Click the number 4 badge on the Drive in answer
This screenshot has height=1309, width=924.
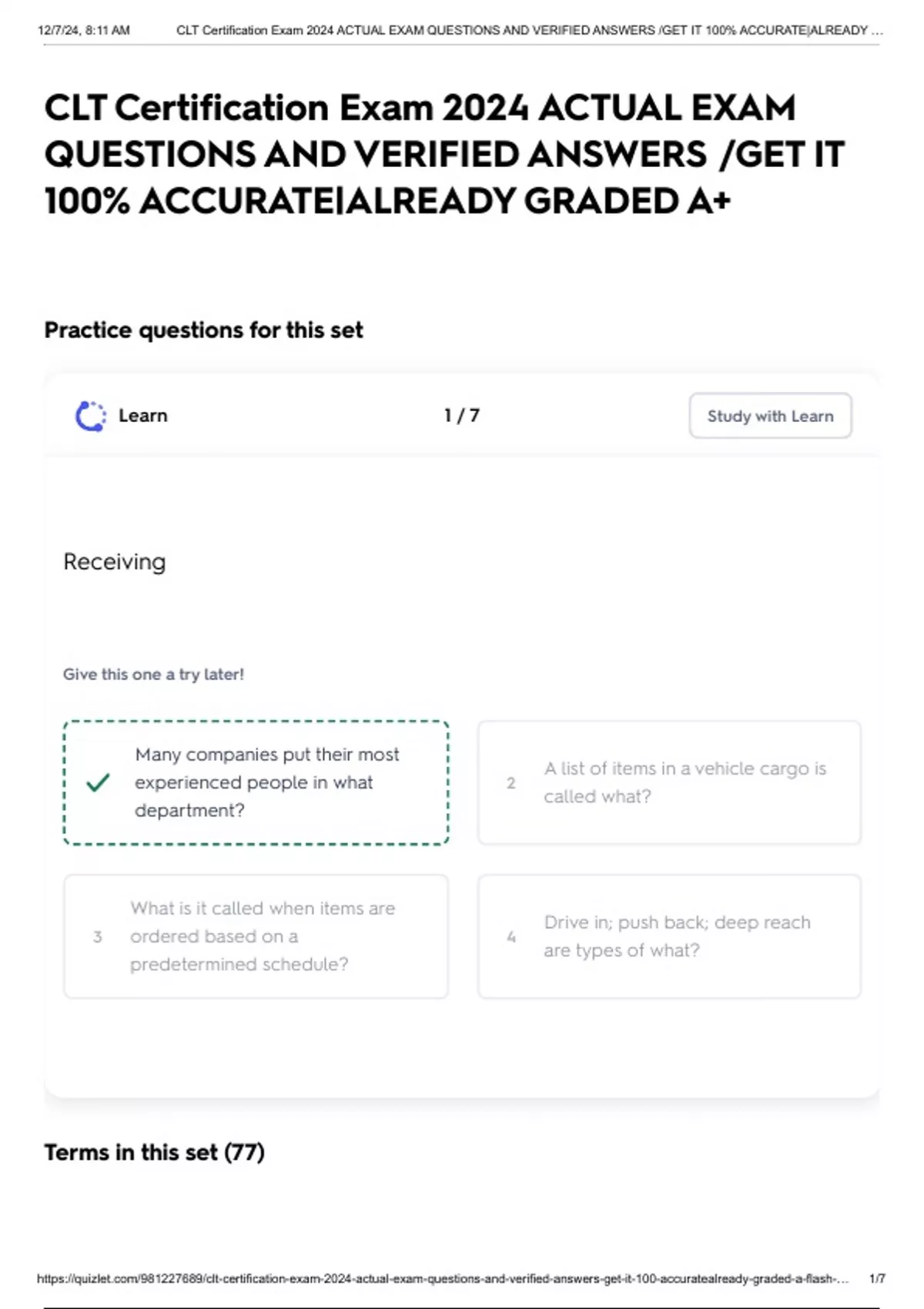click(x=511, y=937)
